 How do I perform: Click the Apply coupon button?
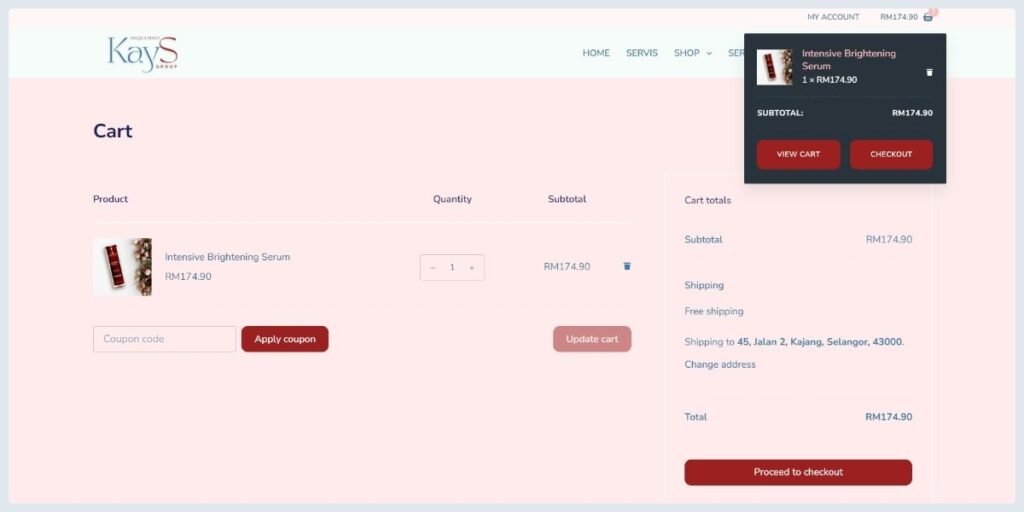point(285,339)
